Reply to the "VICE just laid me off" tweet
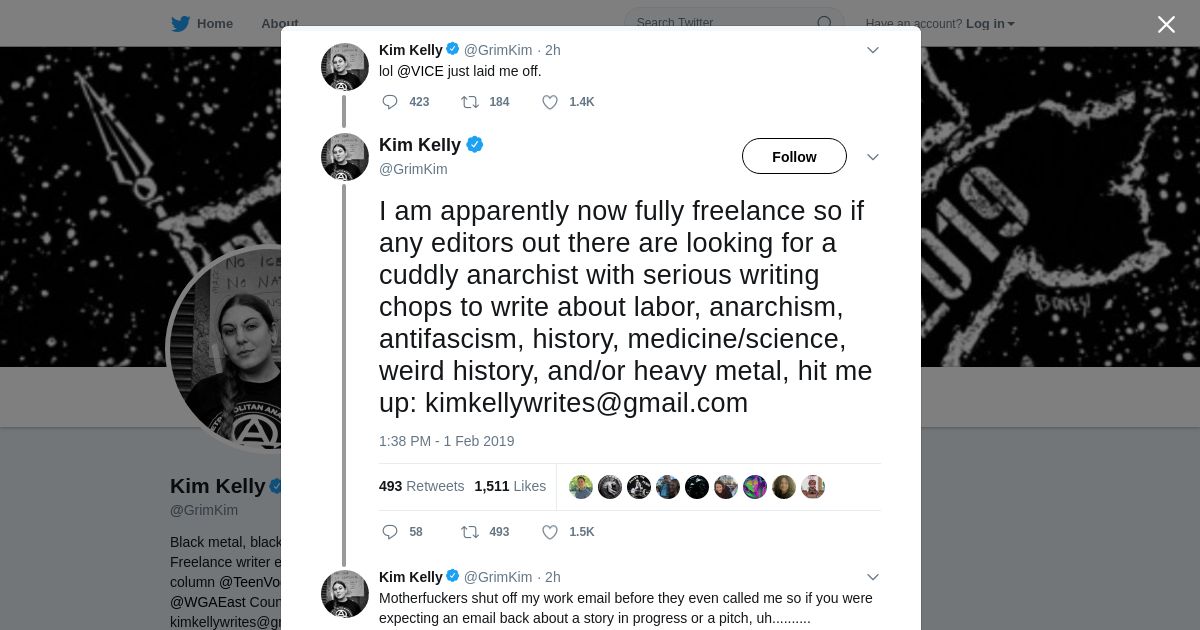The width and height of the screenshot is (1200, 630). pyautogui.click(x=390, y=102)
